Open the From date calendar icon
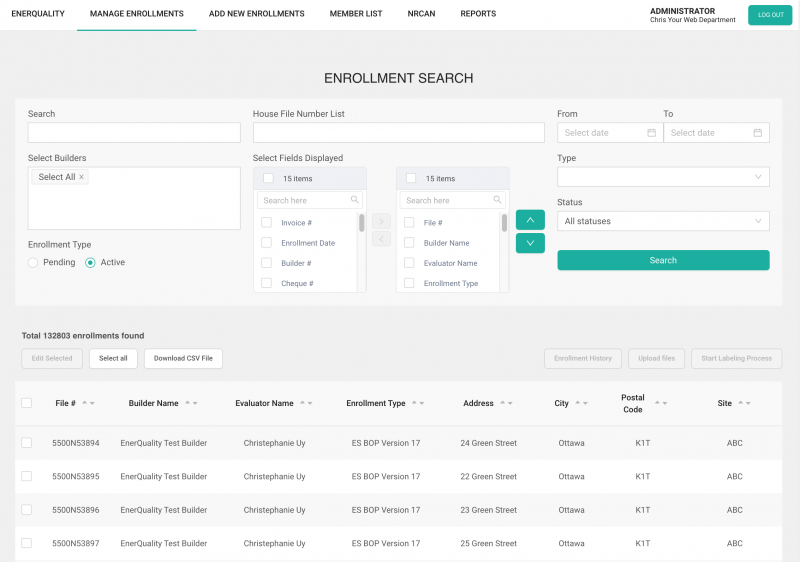 pos(652,133)
